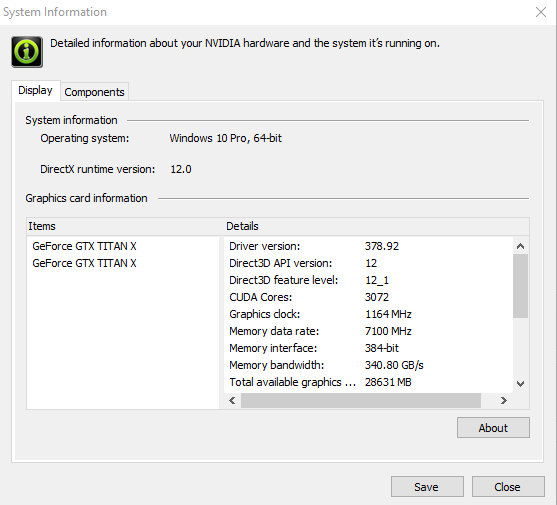Click the scroll down arrow in details list
The width and height of the screenshot is (557, 505).
[x=520, y=384]
